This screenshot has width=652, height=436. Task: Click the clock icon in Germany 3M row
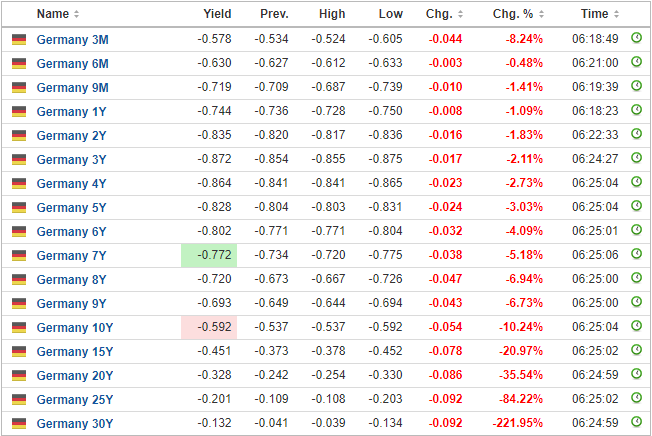coord(636,38)
